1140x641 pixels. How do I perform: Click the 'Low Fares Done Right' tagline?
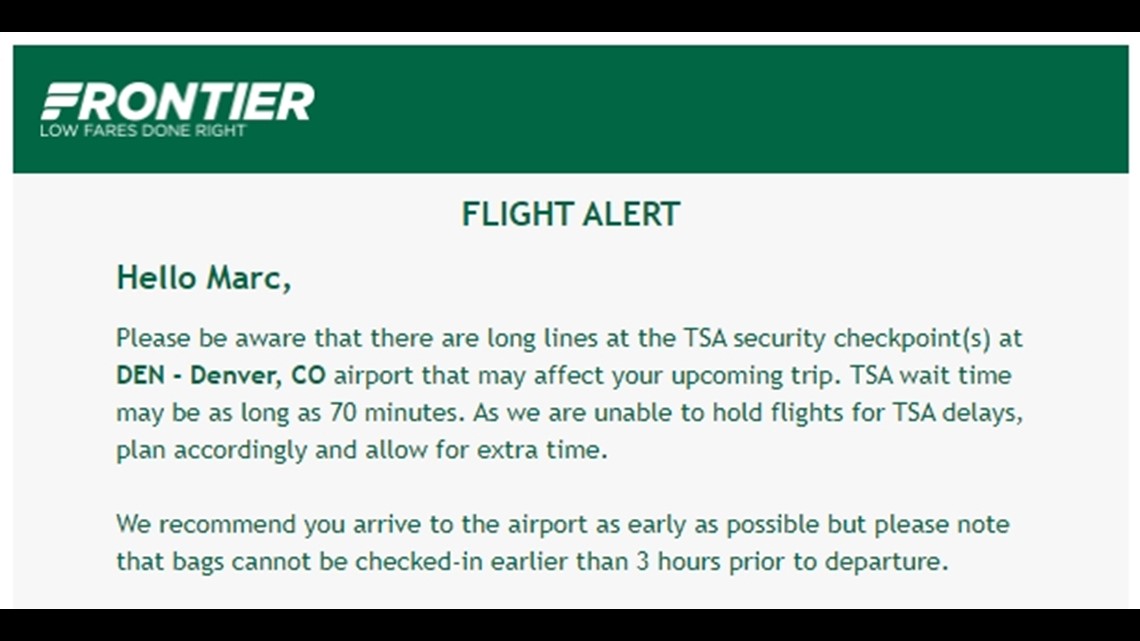click(x=143, y=131)
